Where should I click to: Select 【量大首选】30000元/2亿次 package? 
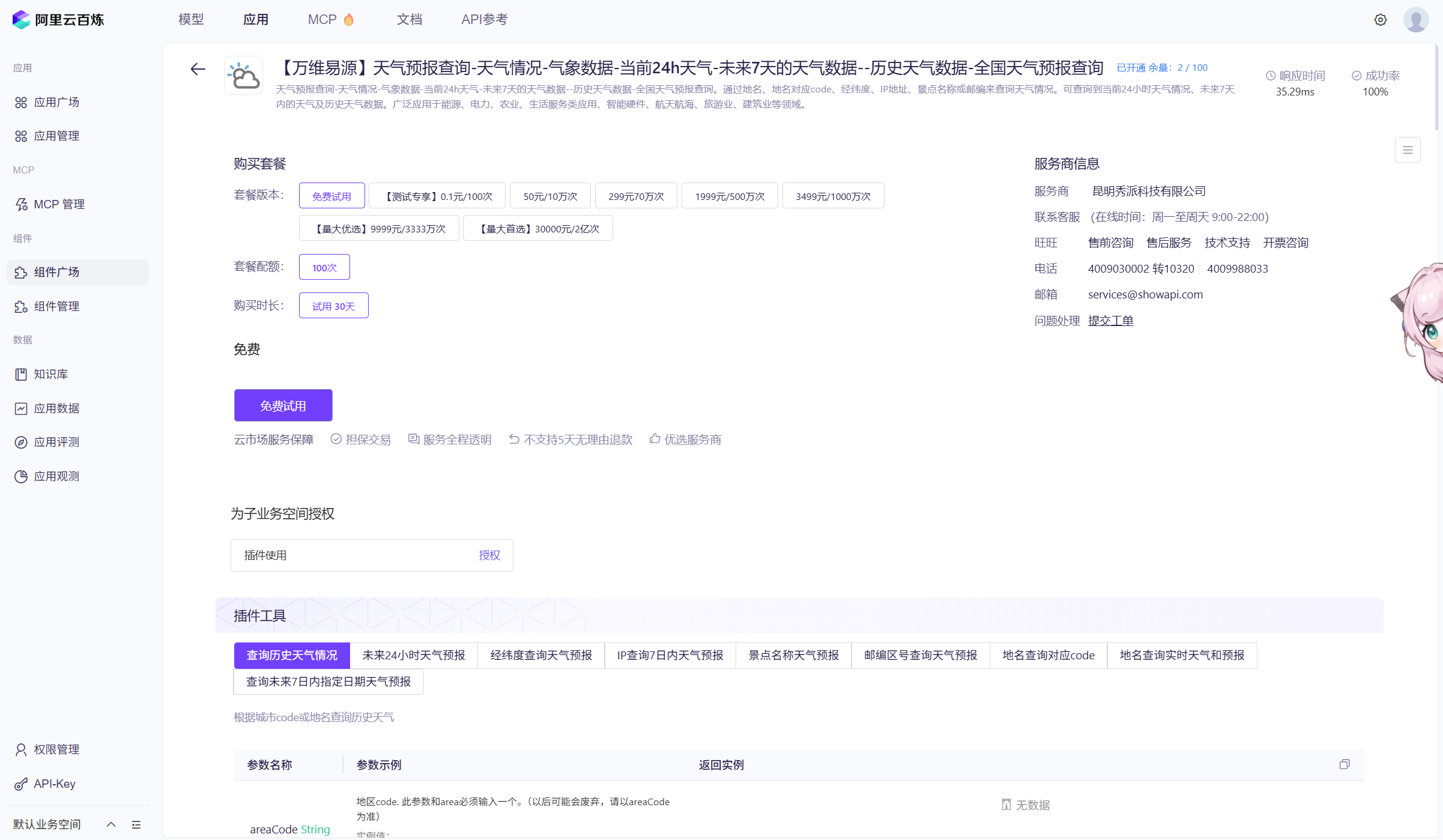[x=537, y=229]
